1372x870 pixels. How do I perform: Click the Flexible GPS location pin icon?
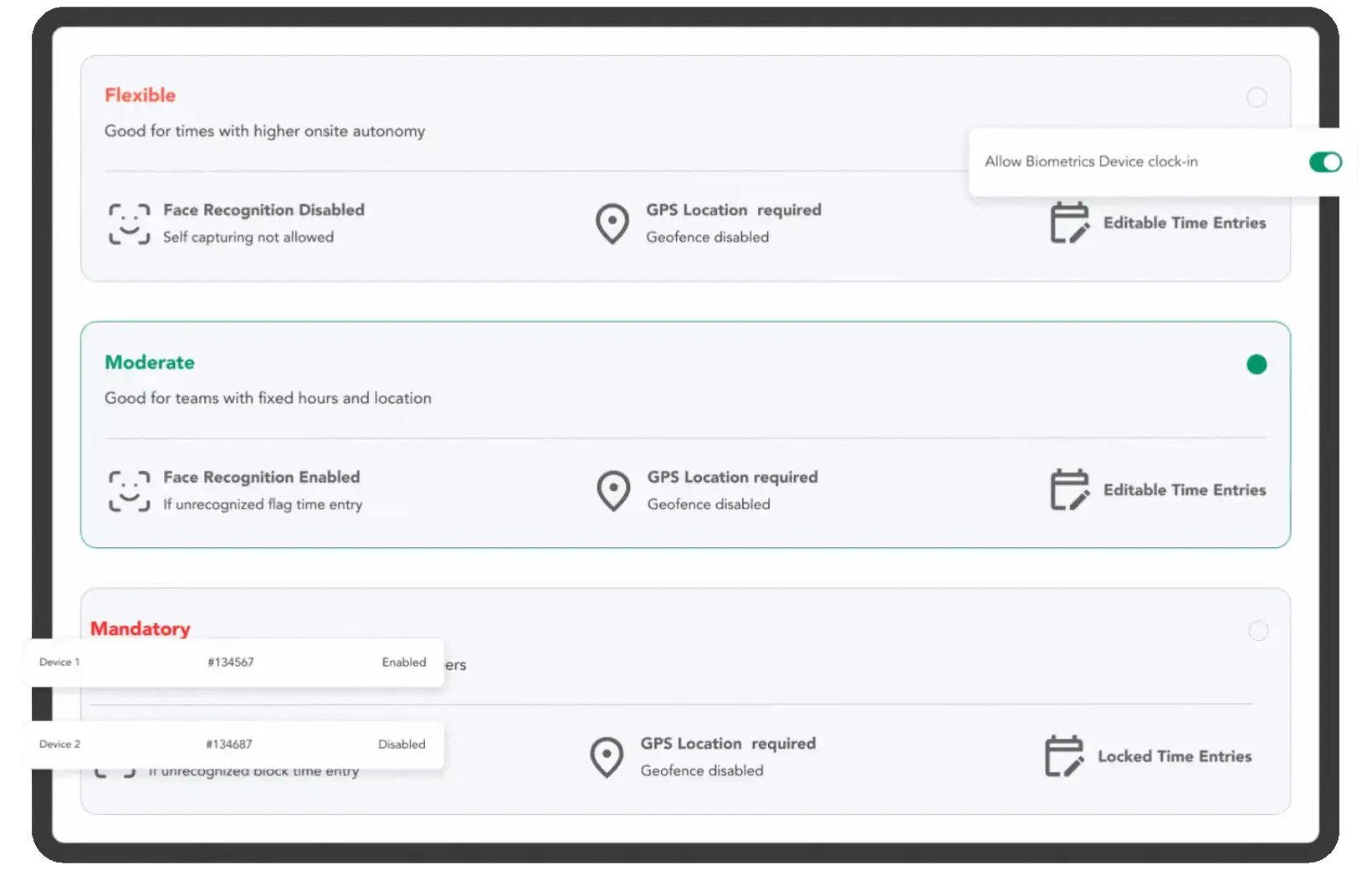(x=612, y=223)
